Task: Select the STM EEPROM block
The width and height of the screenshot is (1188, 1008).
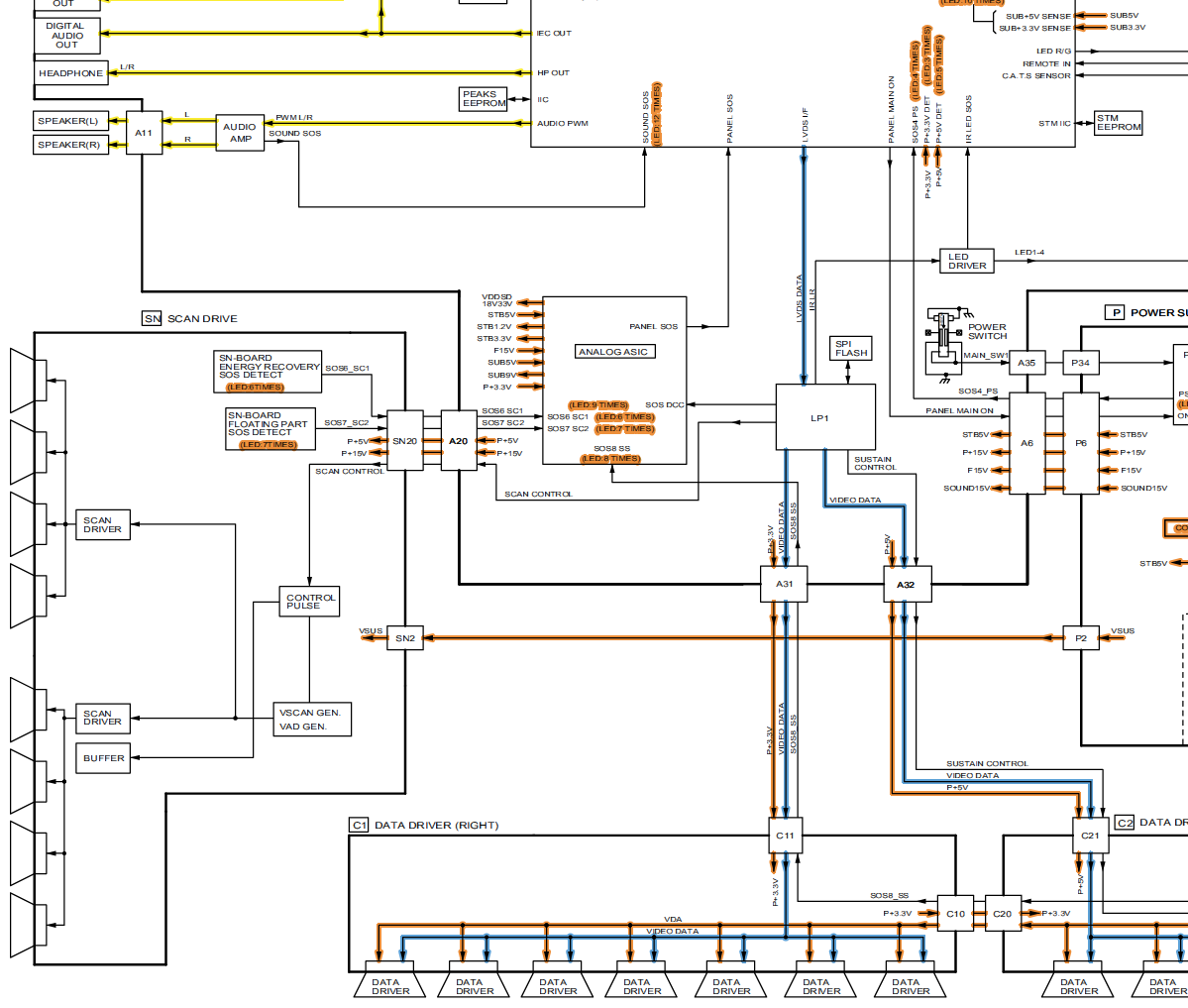Action: 1119,123
